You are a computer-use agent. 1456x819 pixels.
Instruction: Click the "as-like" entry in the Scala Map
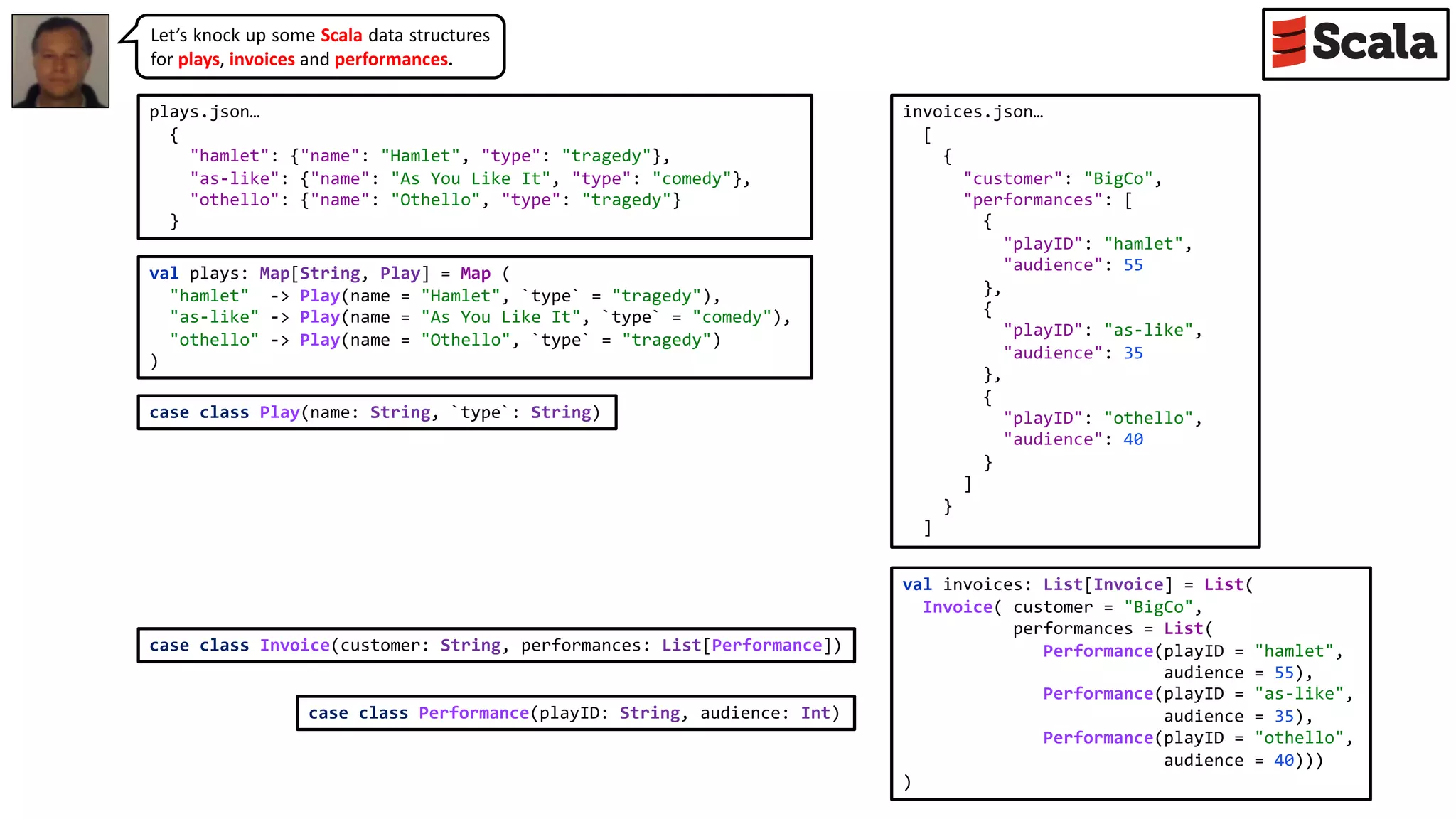pyautogui.click(x=214, y=317)
